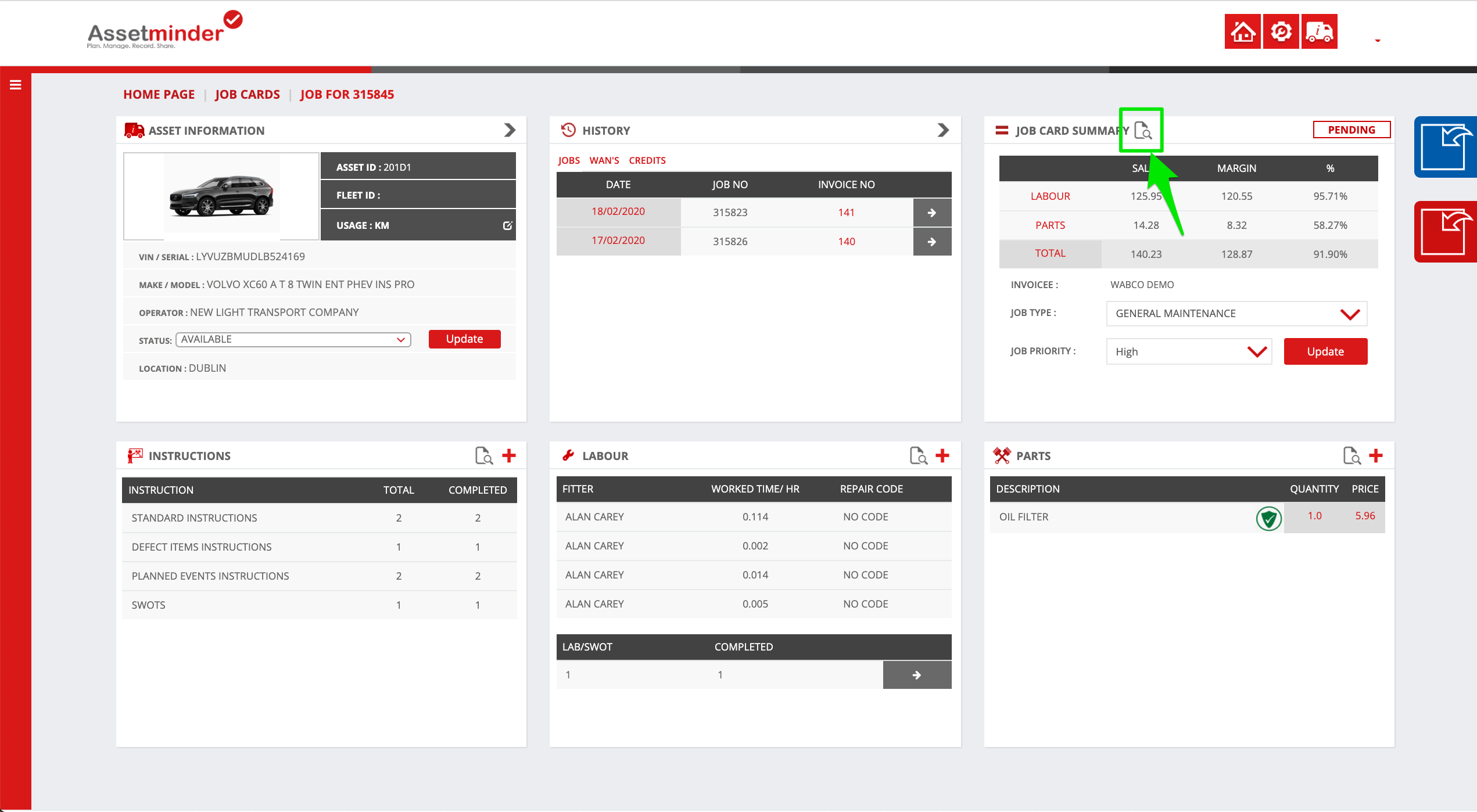Add a new labour entry plus icon
Viewport: 1477px width, 812px height.
click(x=942, y=456)
